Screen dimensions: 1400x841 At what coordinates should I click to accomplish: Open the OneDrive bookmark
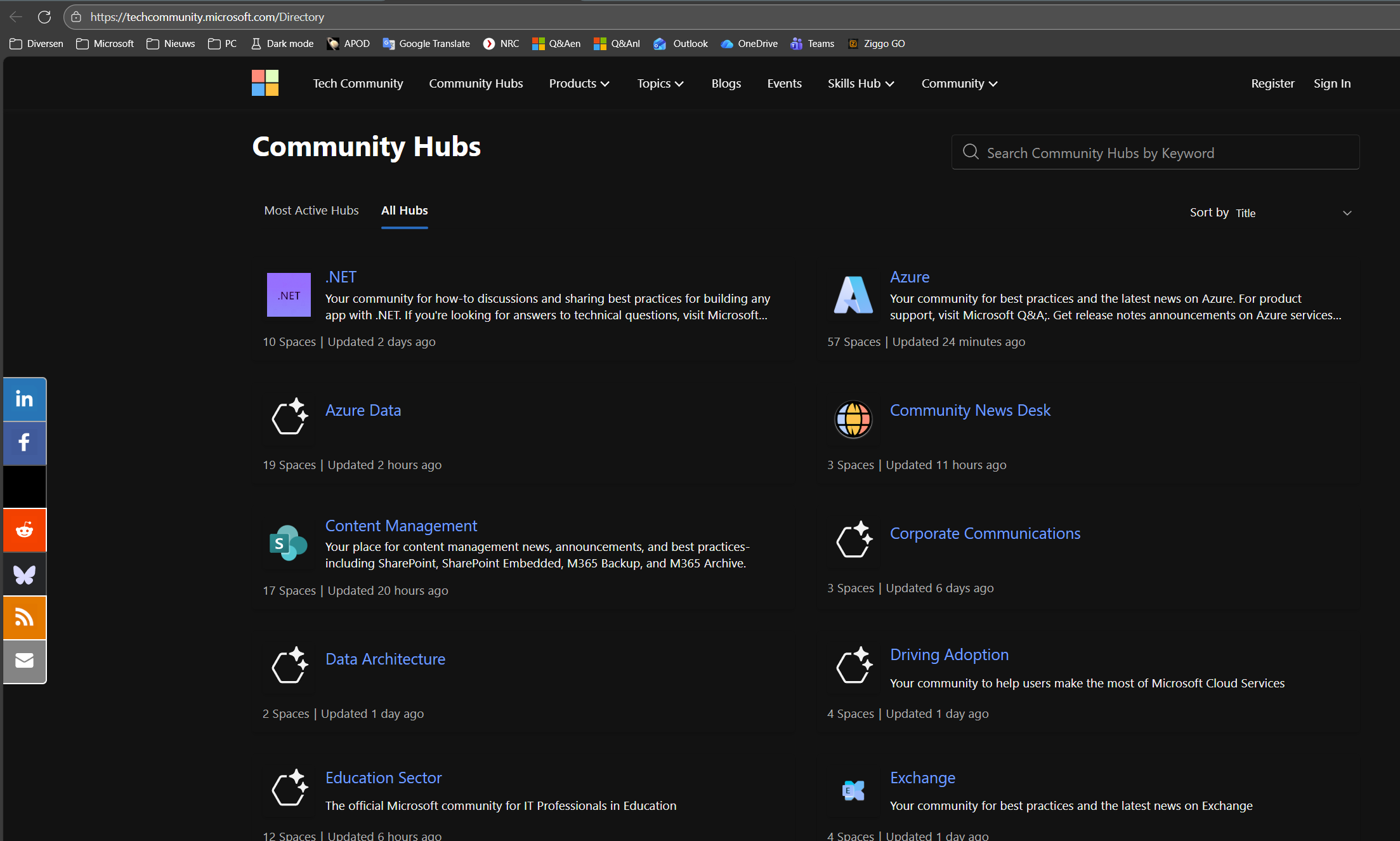click(749, 44)
